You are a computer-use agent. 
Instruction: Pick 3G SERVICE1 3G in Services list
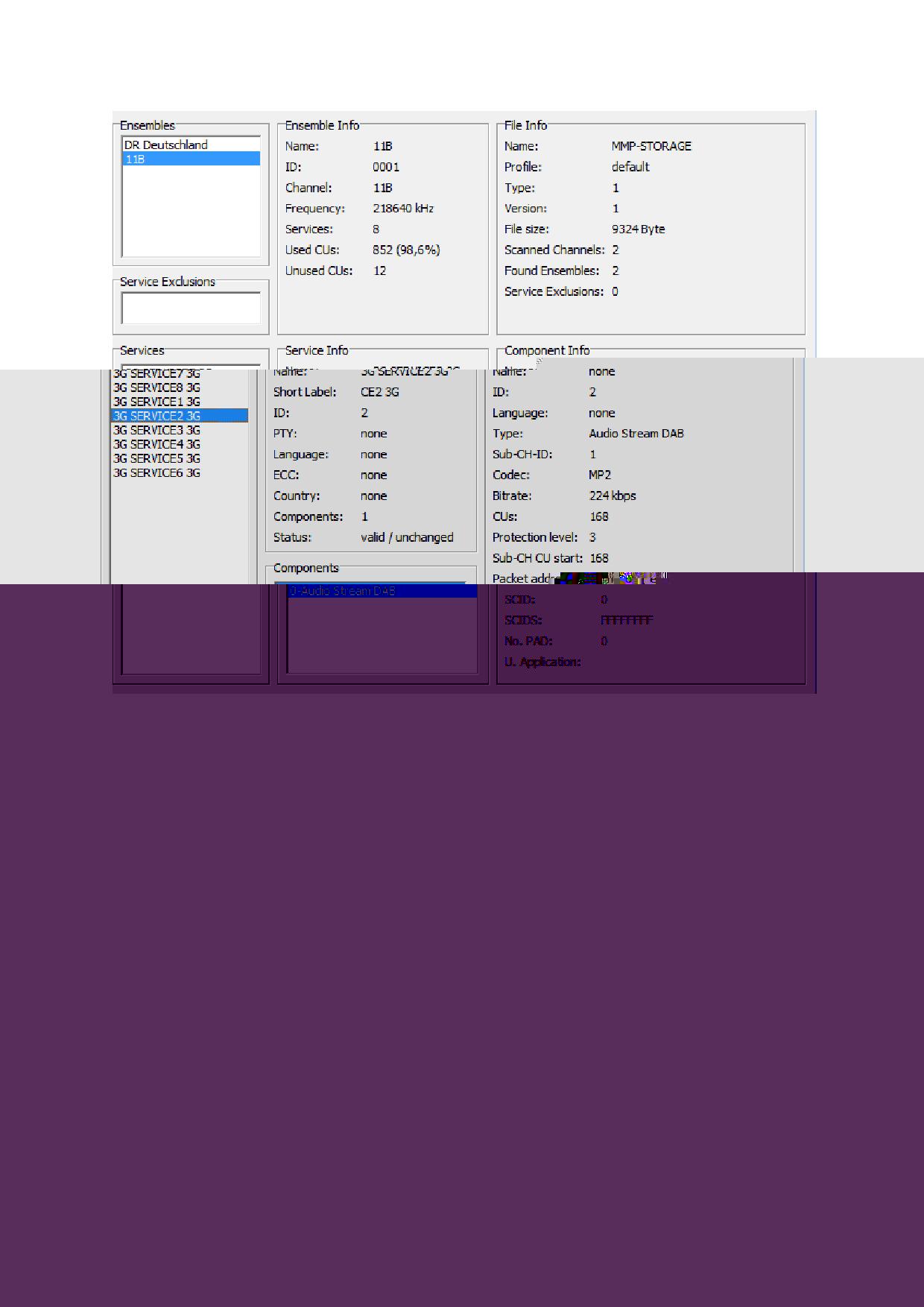[x=157, y=402]
